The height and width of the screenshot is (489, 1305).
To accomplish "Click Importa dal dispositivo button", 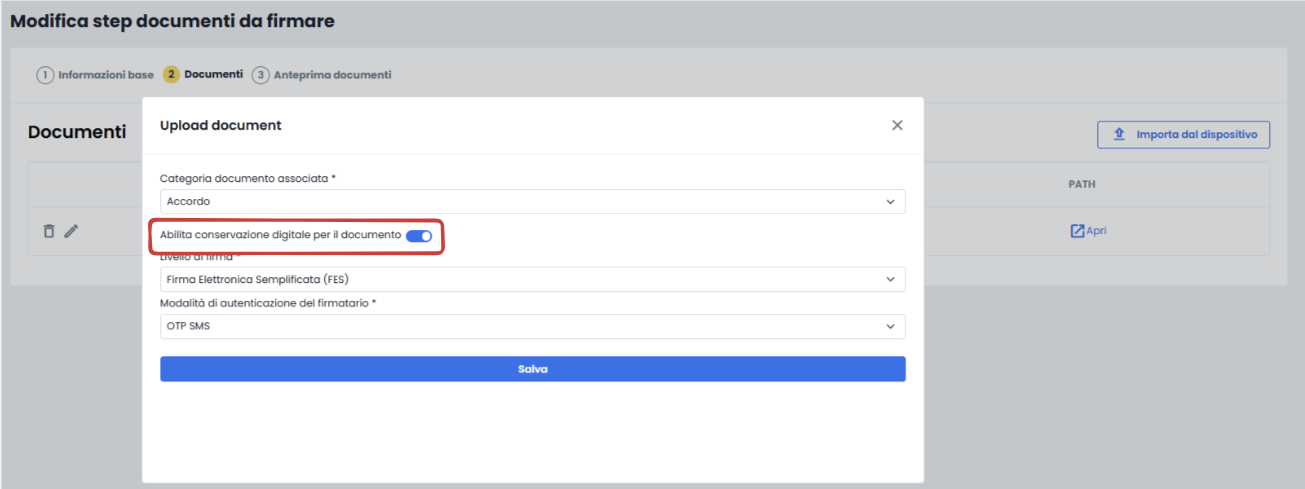I will [1183, 134].
